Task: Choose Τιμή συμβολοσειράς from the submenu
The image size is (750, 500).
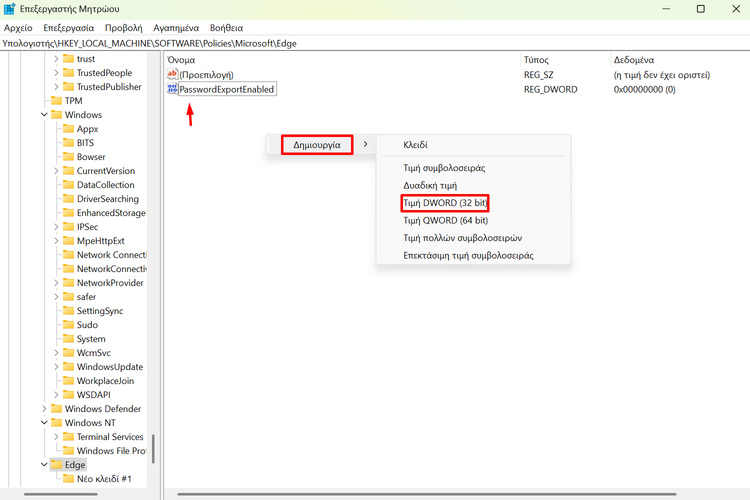Action: 444,168
